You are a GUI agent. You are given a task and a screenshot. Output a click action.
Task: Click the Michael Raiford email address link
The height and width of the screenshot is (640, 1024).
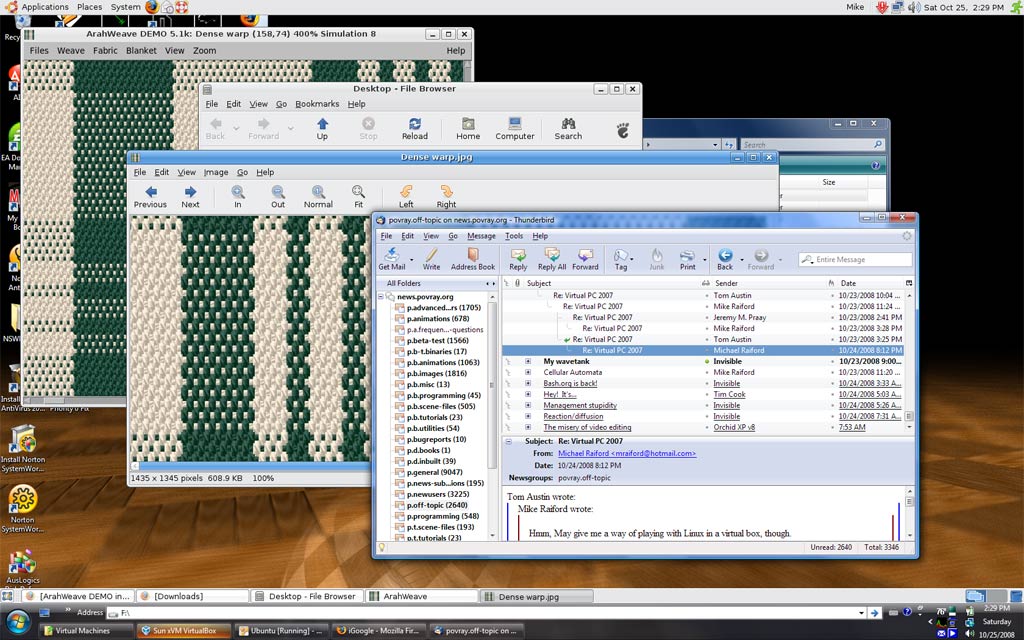(x=626, y=453)
